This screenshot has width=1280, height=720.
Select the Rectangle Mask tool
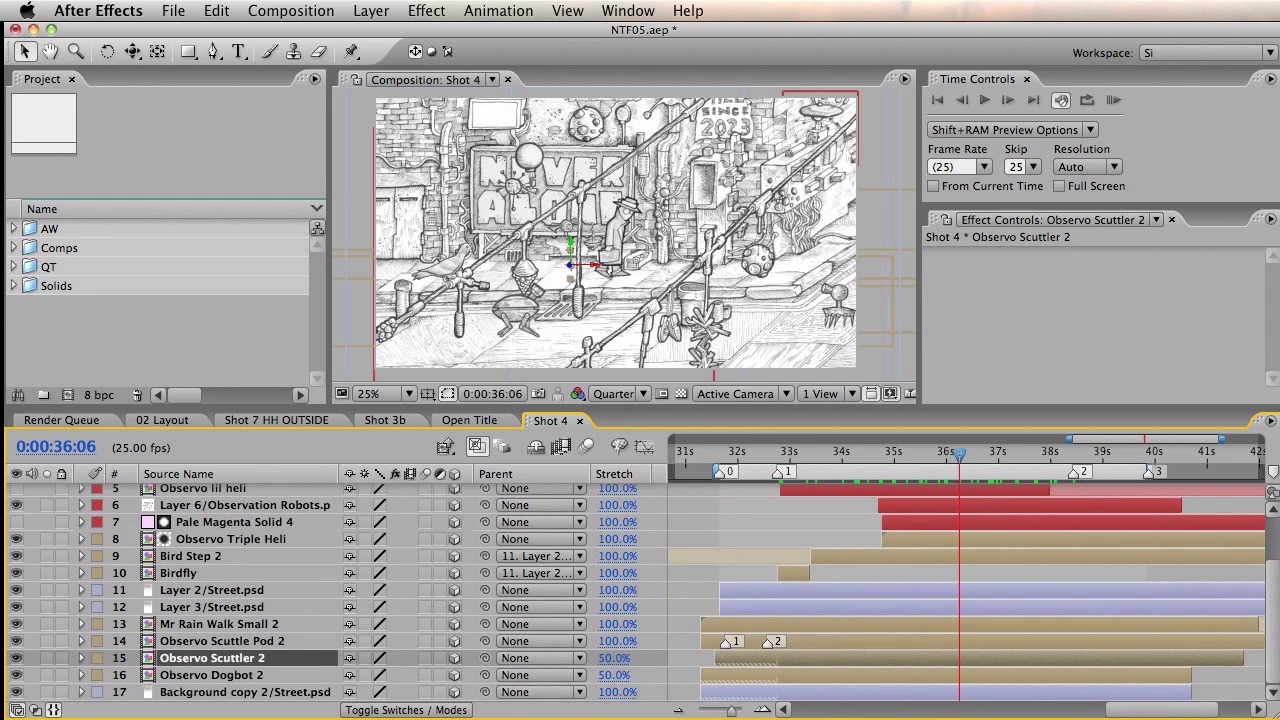click(x=188, y=52)
